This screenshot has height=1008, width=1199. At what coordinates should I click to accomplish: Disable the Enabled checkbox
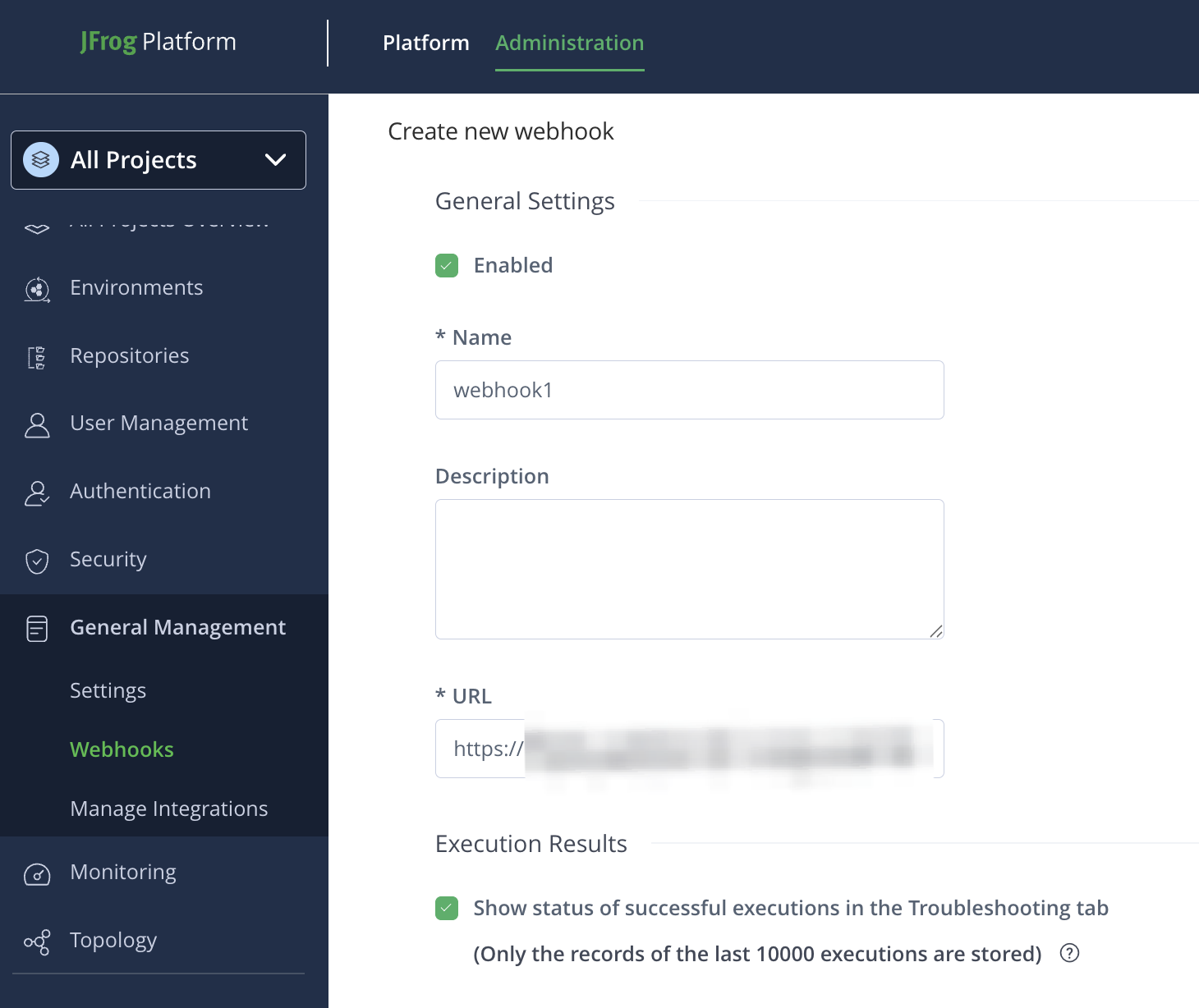coord(447,265)
